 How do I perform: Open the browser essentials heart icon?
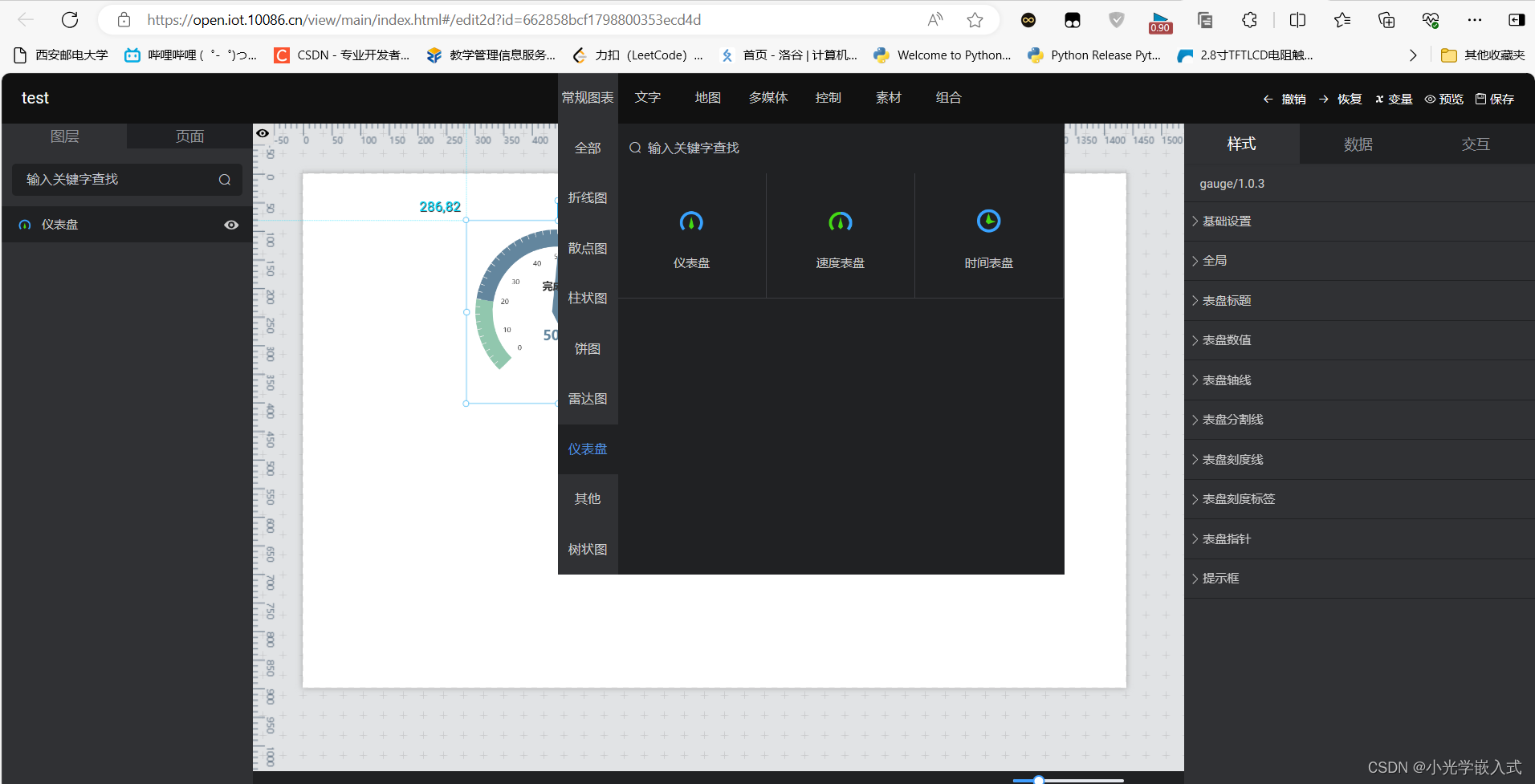[1431, 20]
